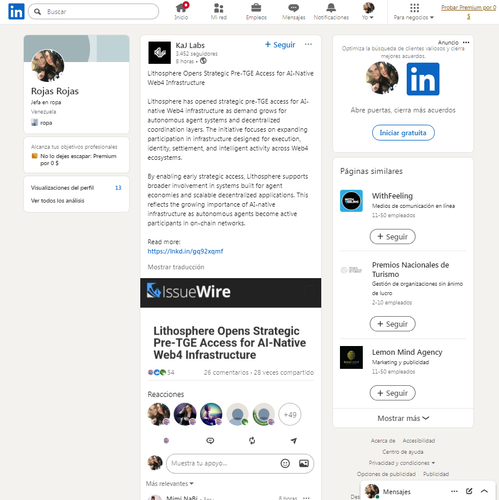Open the KaJ Labs page name
Image resolution: width=499 pixels, height=500 pixels.
point(190,45)
